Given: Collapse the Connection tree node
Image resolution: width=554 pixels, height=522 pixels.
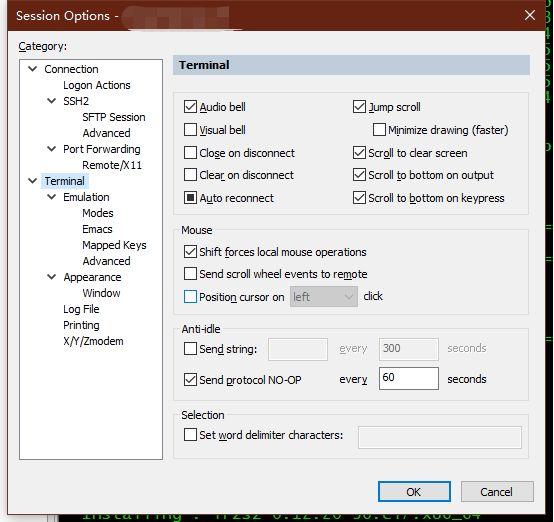Looking at the screenshot, I should 33,69.
